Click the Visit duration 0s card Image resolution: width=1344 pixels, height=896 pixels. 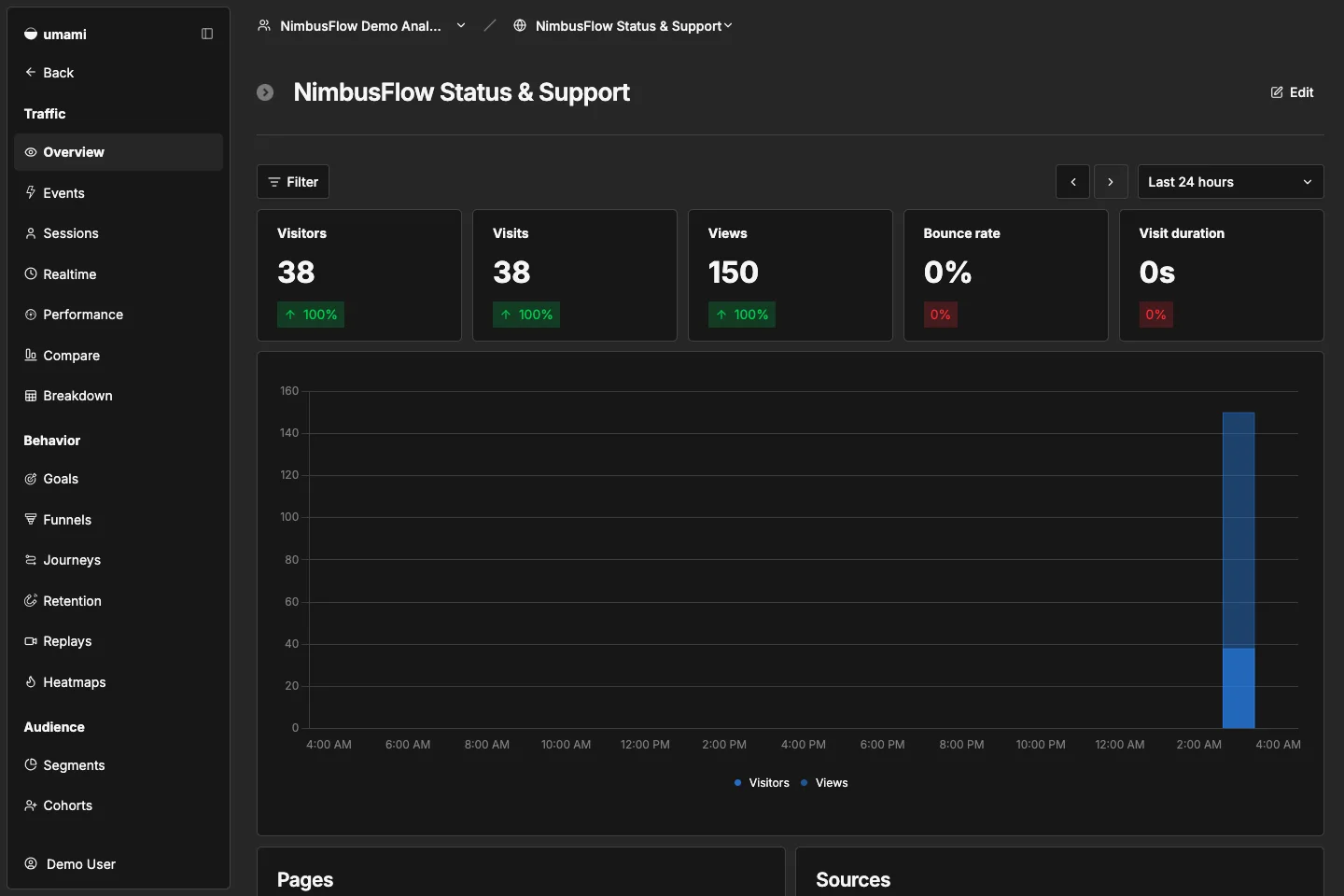point(1222,275)
